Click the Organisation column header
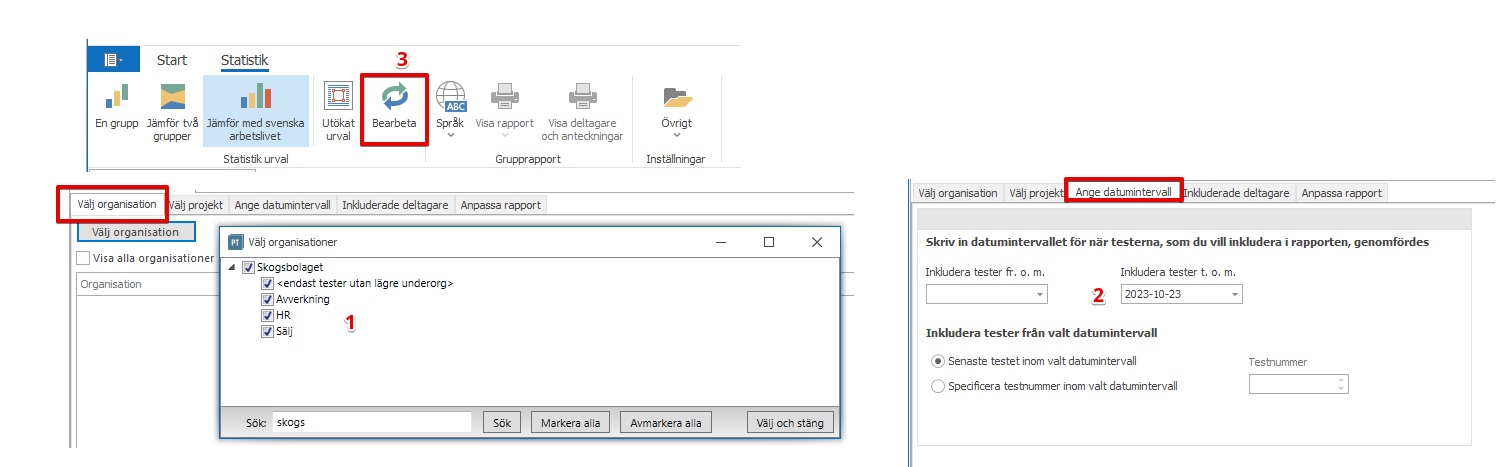 coord(148,284)
